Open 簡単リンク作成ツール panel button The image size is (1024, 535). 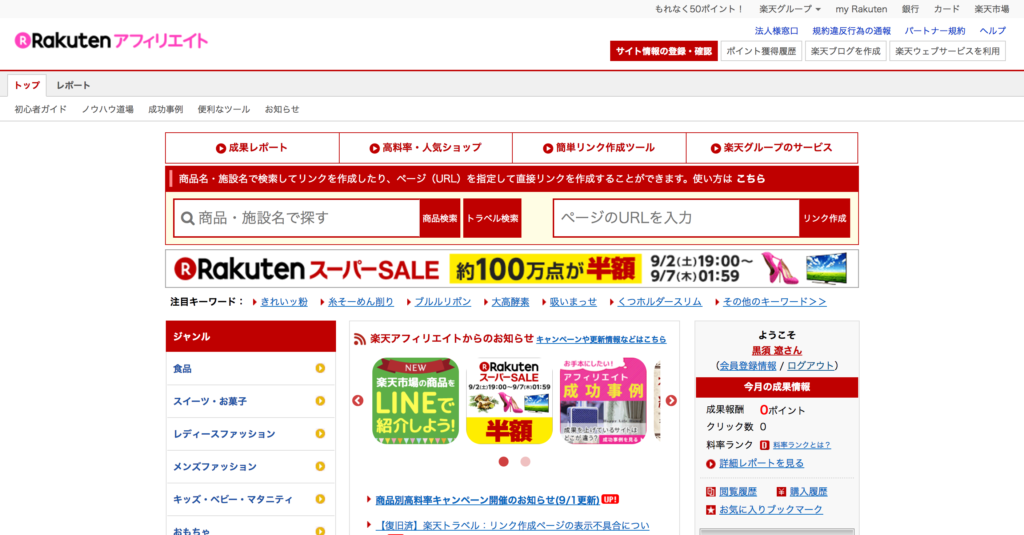click(x=599, y=148)
